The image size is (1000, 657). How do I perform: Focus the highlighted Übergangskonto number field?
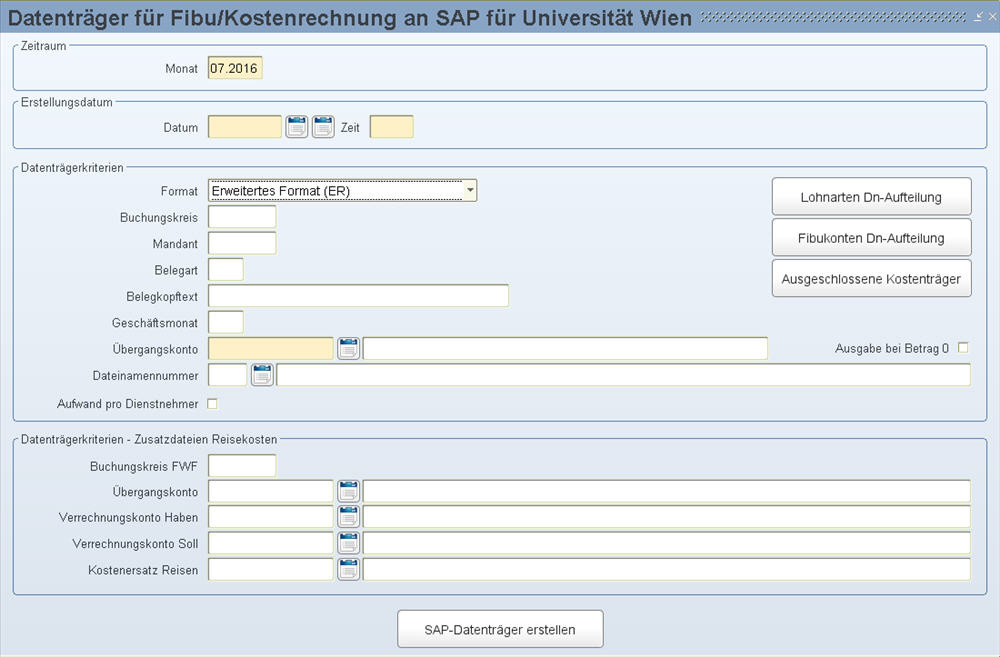271,349
